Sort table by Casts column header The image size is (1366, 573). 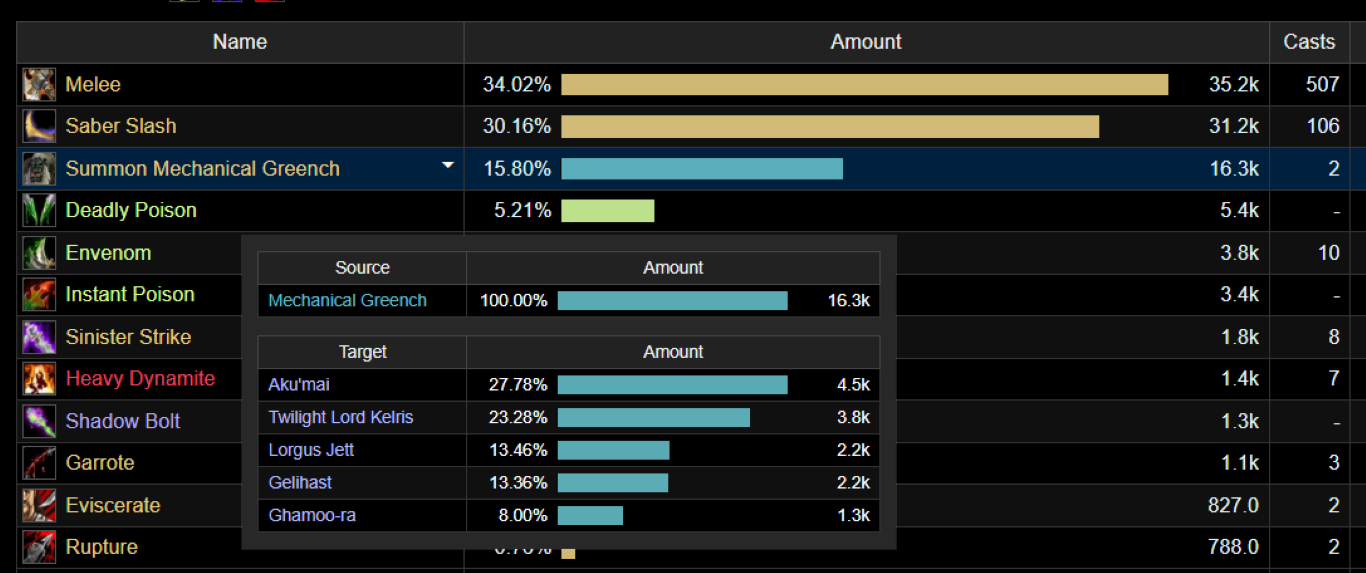[1309, 42]
